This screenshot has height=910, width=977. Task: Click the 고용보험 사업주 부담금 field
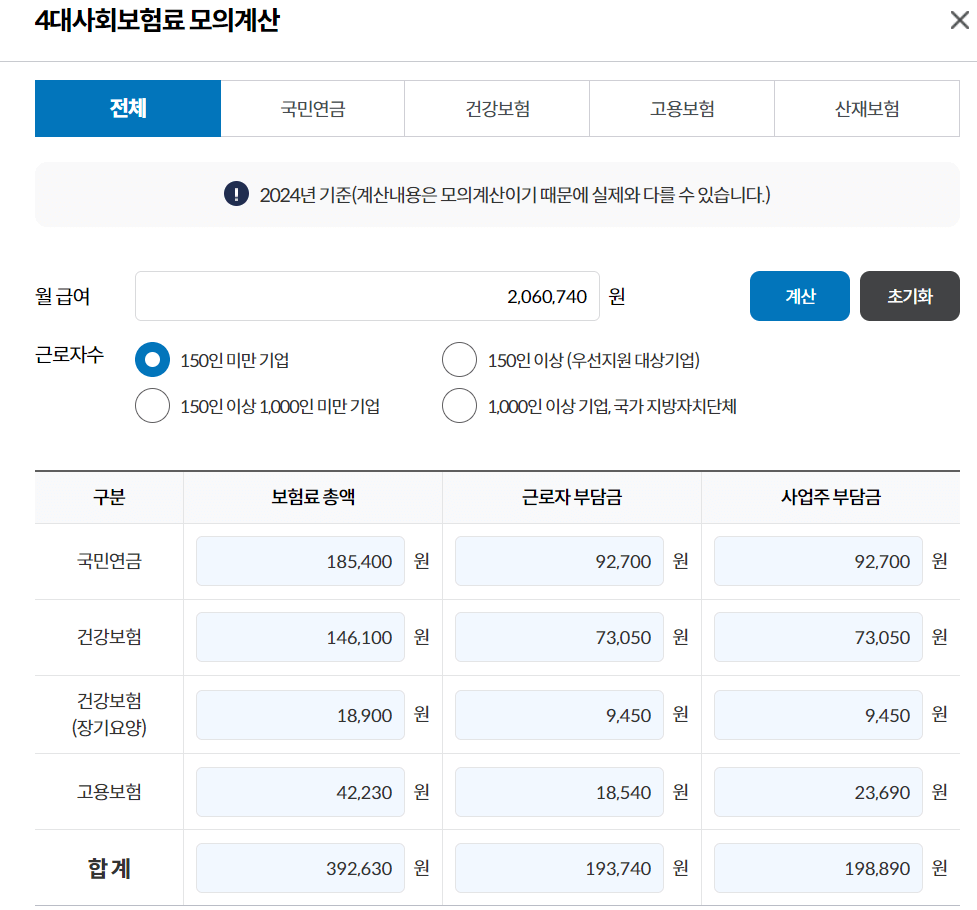point(816,791)
